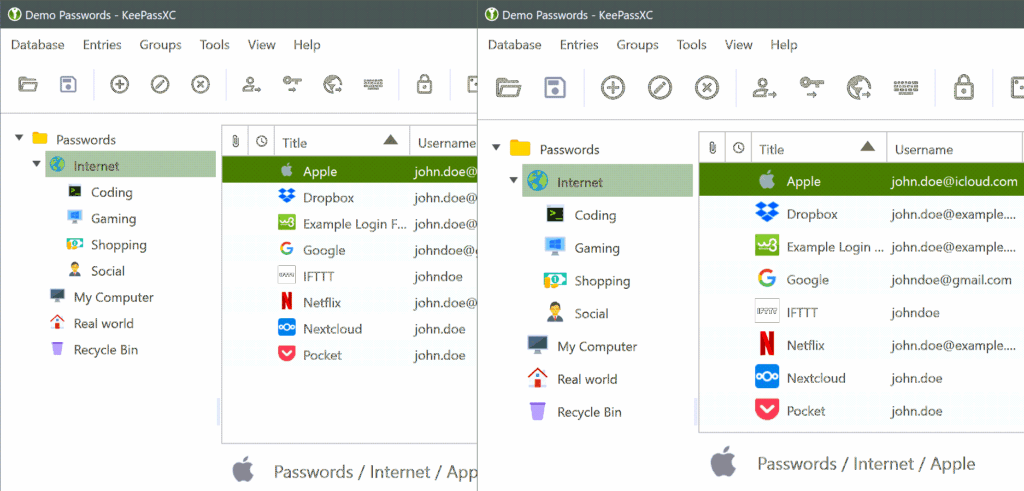Screen dimensions: 1024x491
Task: Select Real world group in left window
Action: pos(103,323)
